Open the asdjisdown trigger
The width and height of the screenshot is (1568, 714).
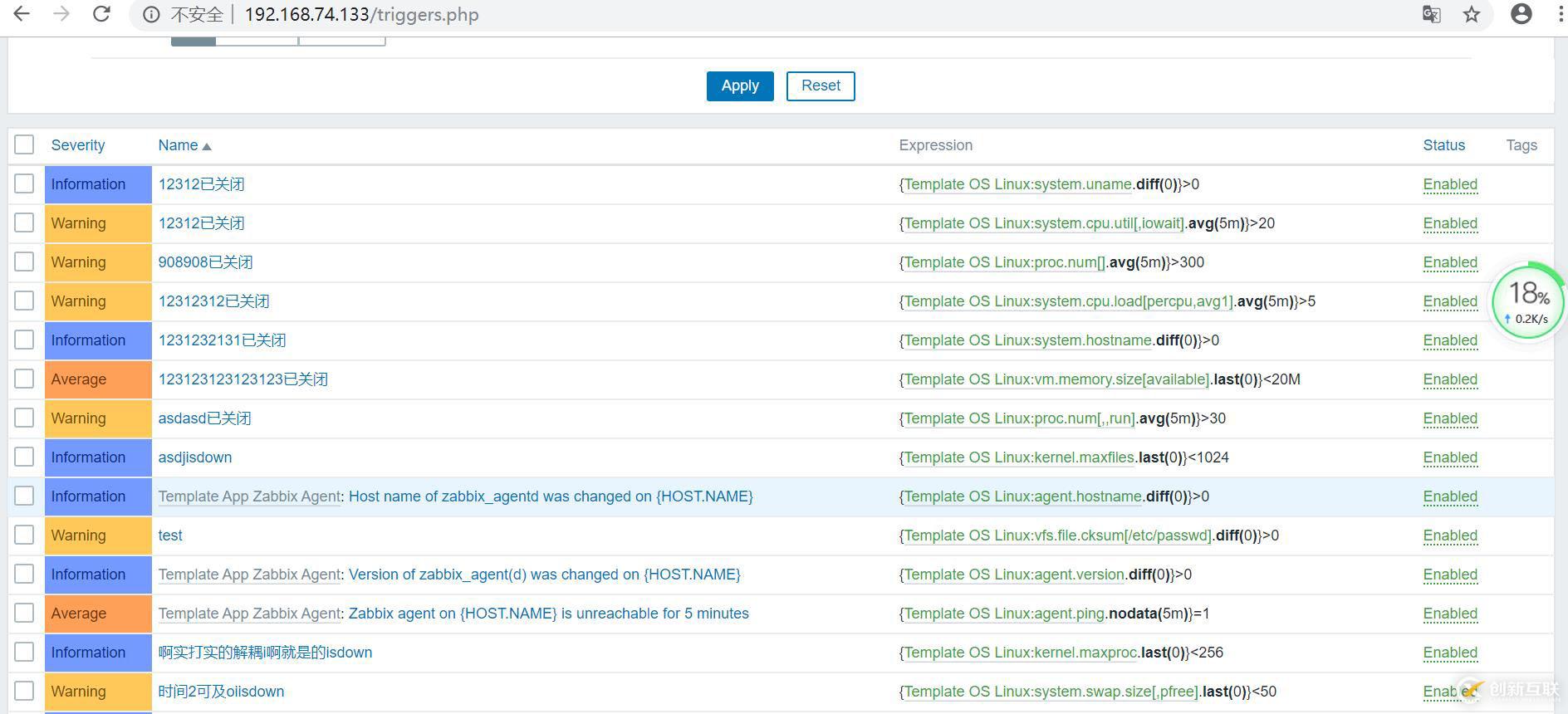pos(195,457)
